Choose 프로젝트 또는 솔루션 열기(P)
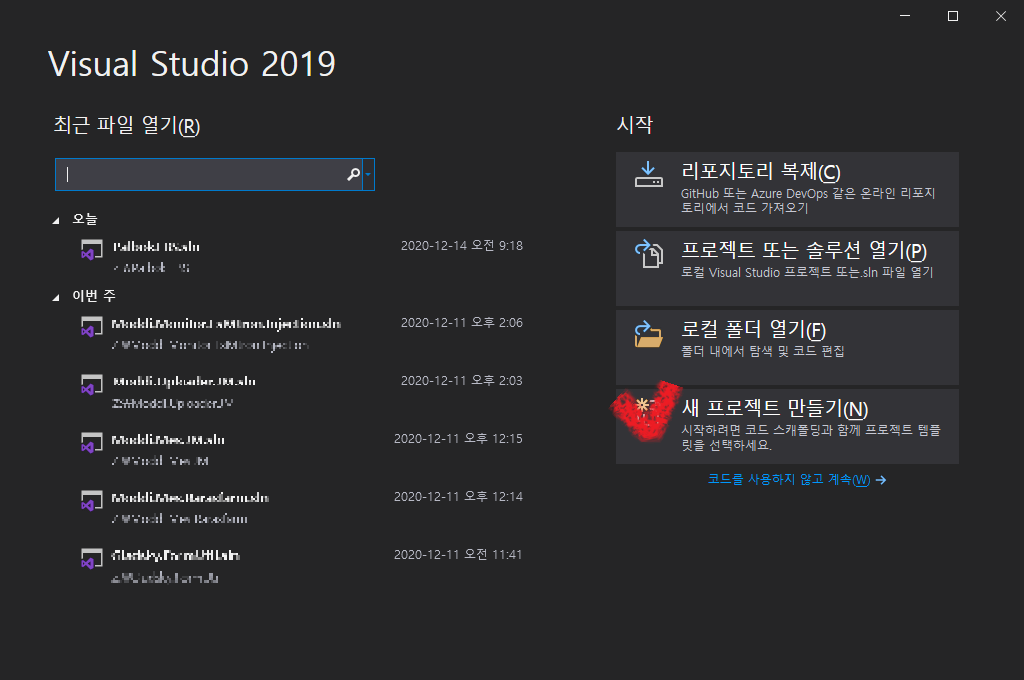This screenshot has width=1024, height=680. pos(787,268)
